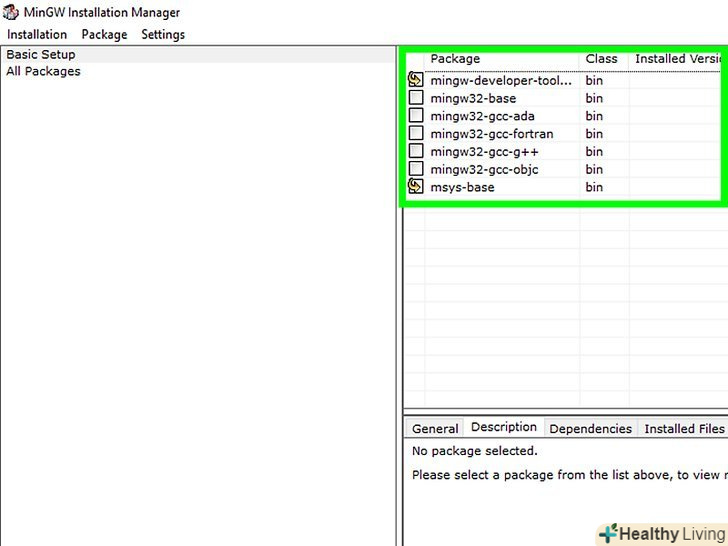
Task: Tick the mingw32-gcc-g++ package checkbox
Action: [416, 151]
